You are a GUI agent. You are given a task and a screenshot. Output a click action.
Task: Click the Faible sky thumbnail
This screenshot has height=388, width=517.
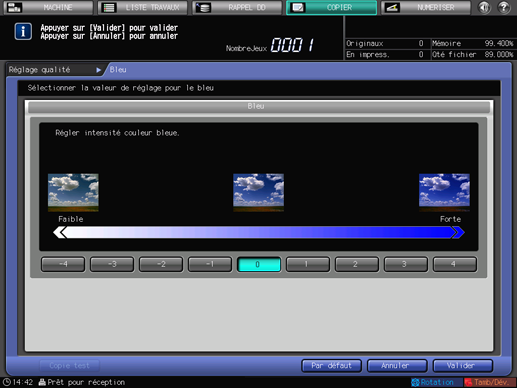[73, 192]
